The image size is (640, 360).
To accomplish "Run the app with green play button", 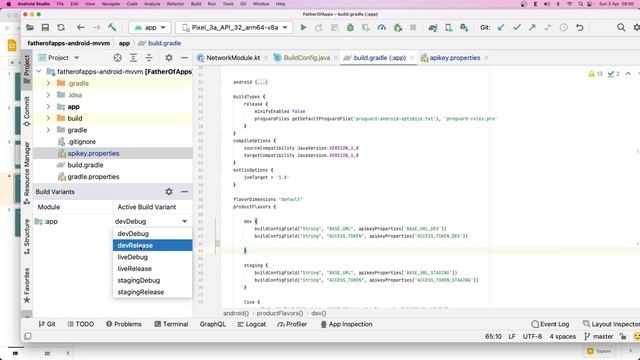I will (x=303, y=27).
